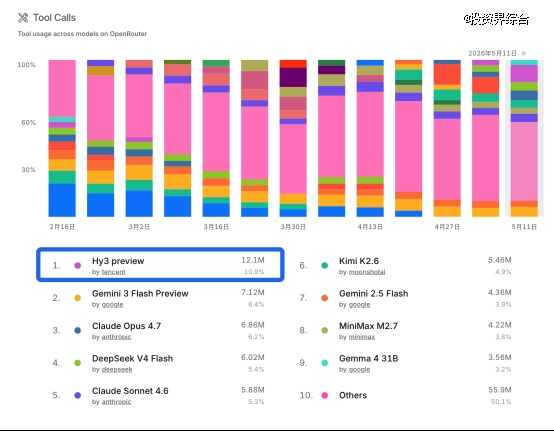Click the highlighted 5月11日 stacked bar
Image resolution: width=554 pixels, height=431 pixels.
point(524,138)
